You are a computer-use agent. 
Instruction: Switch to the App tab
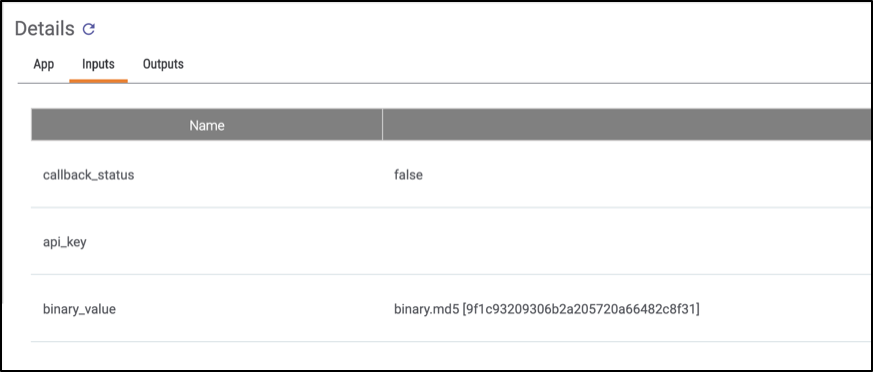(x=43, y=64)
